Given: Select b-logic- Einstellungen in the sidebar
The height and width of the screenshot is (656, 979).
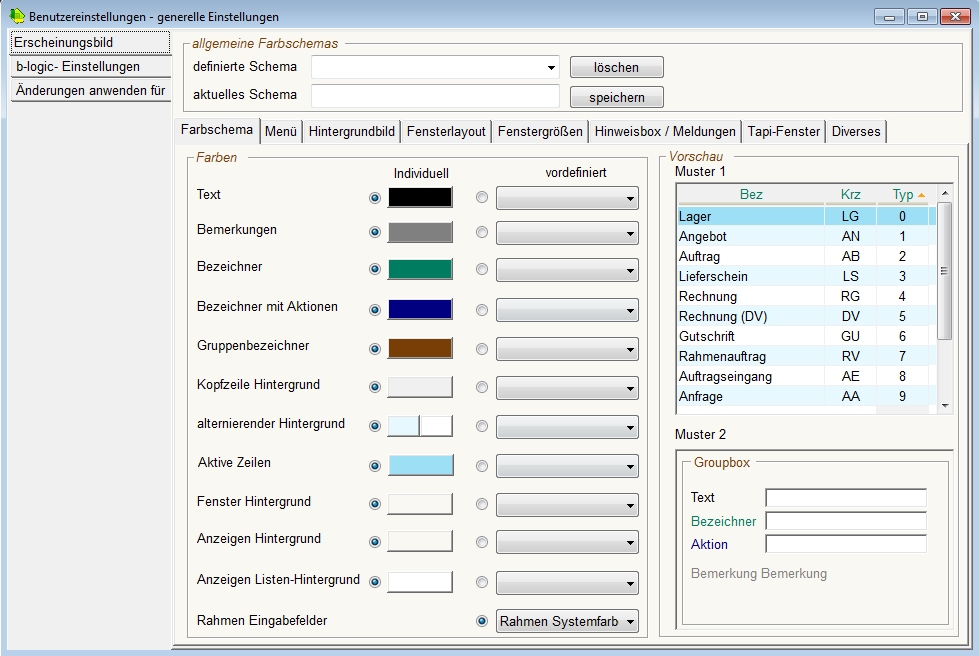Looking at the screenshot, I should 90,67.
